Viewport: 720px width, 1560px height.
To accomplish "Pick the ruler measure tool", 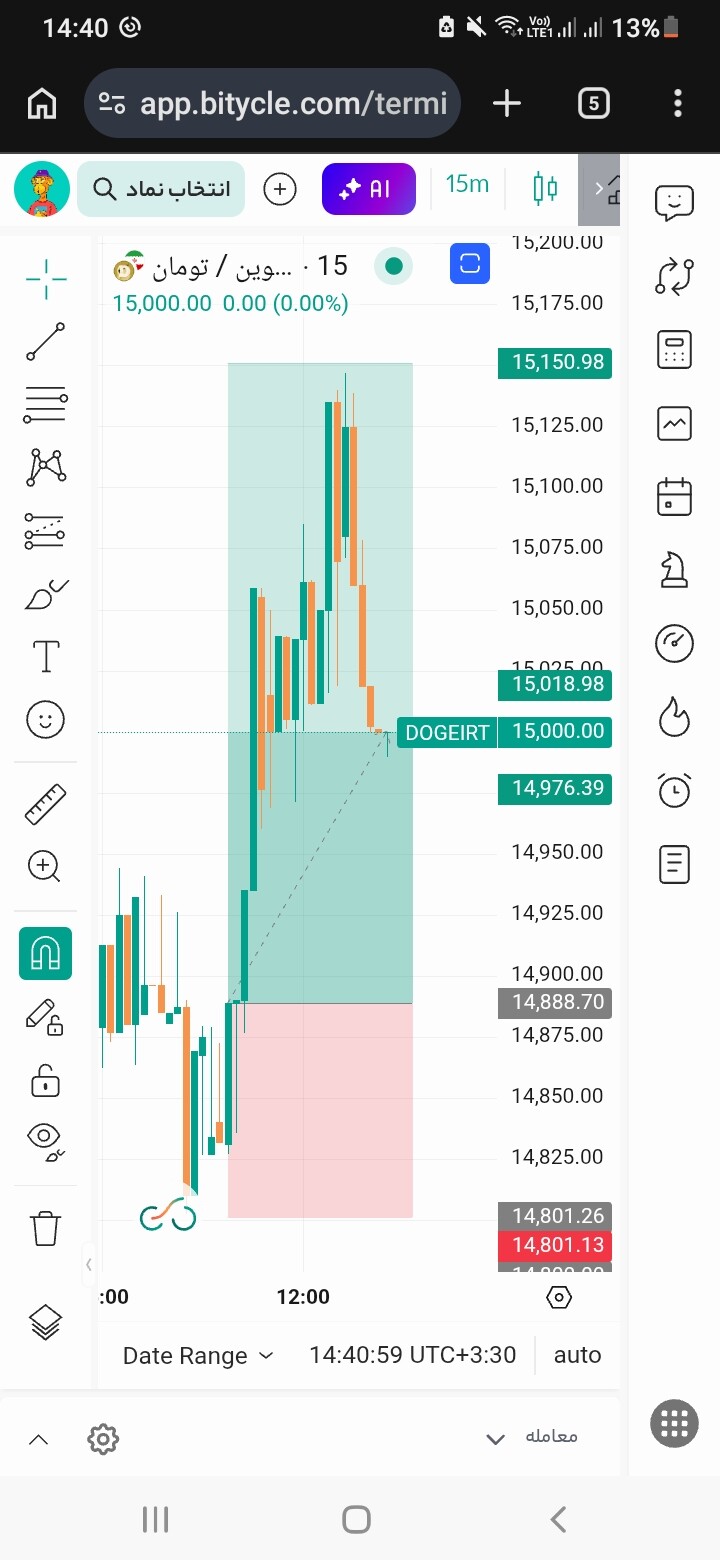I will 46,804.
